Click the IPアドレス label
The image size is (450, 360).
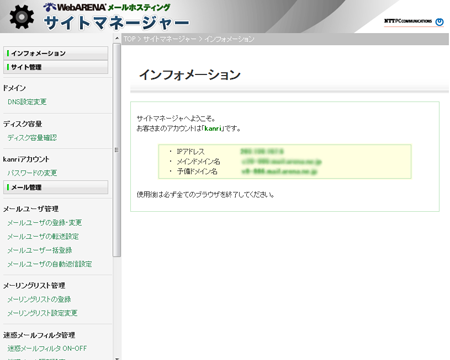(x=191, y=152)
